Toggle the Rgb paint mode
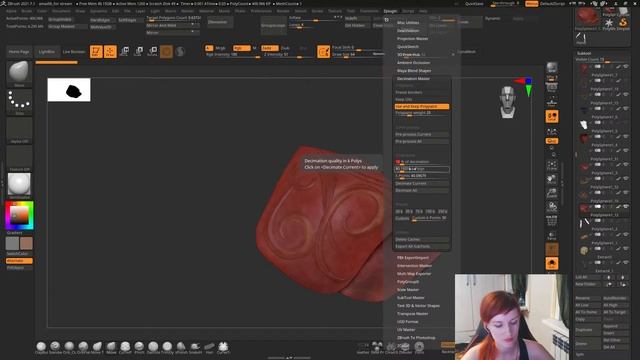 (x=241, y=48)
